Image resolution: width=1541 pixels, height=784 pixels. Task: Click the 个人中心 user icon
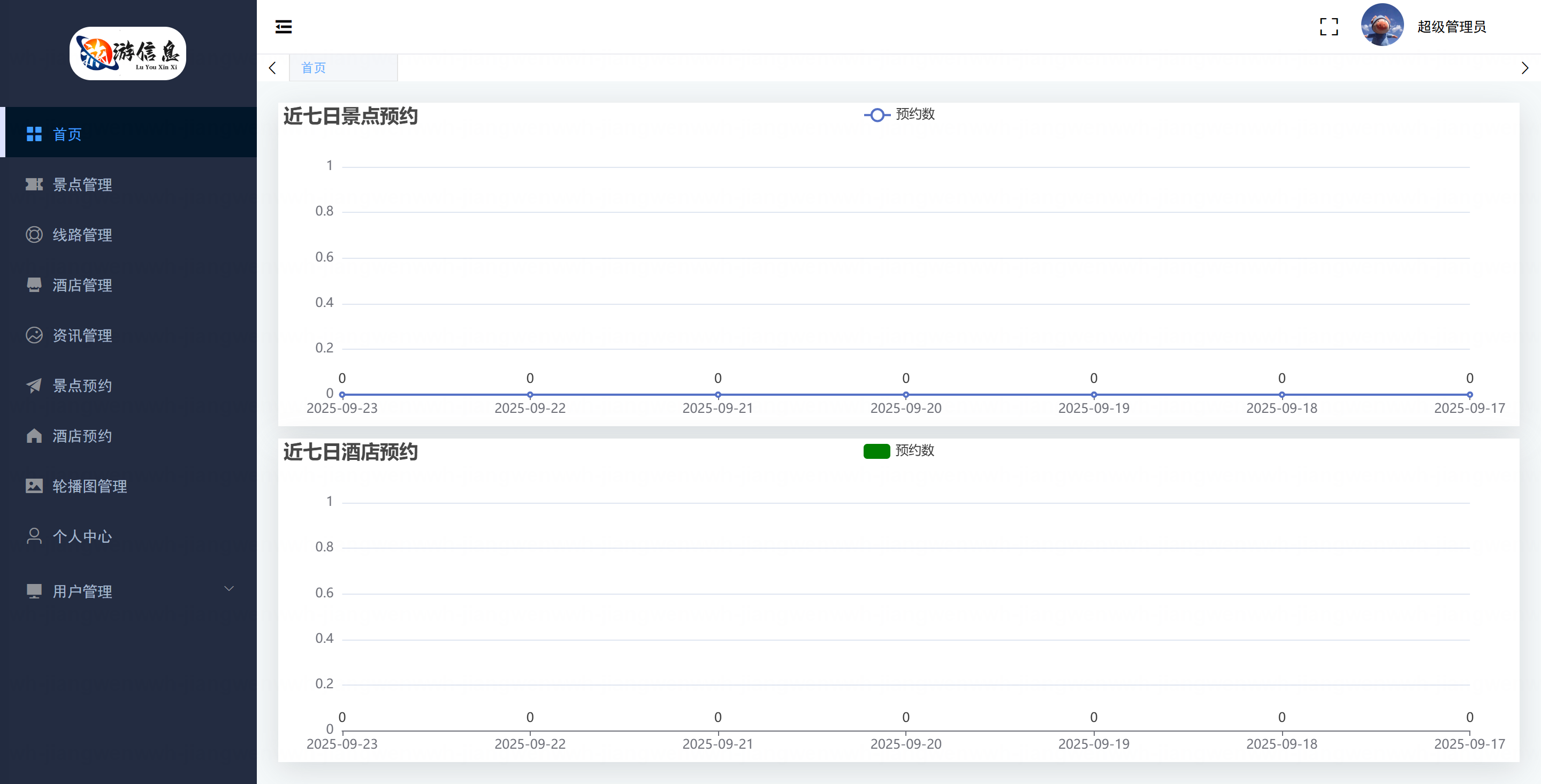(x=34, y=536)
